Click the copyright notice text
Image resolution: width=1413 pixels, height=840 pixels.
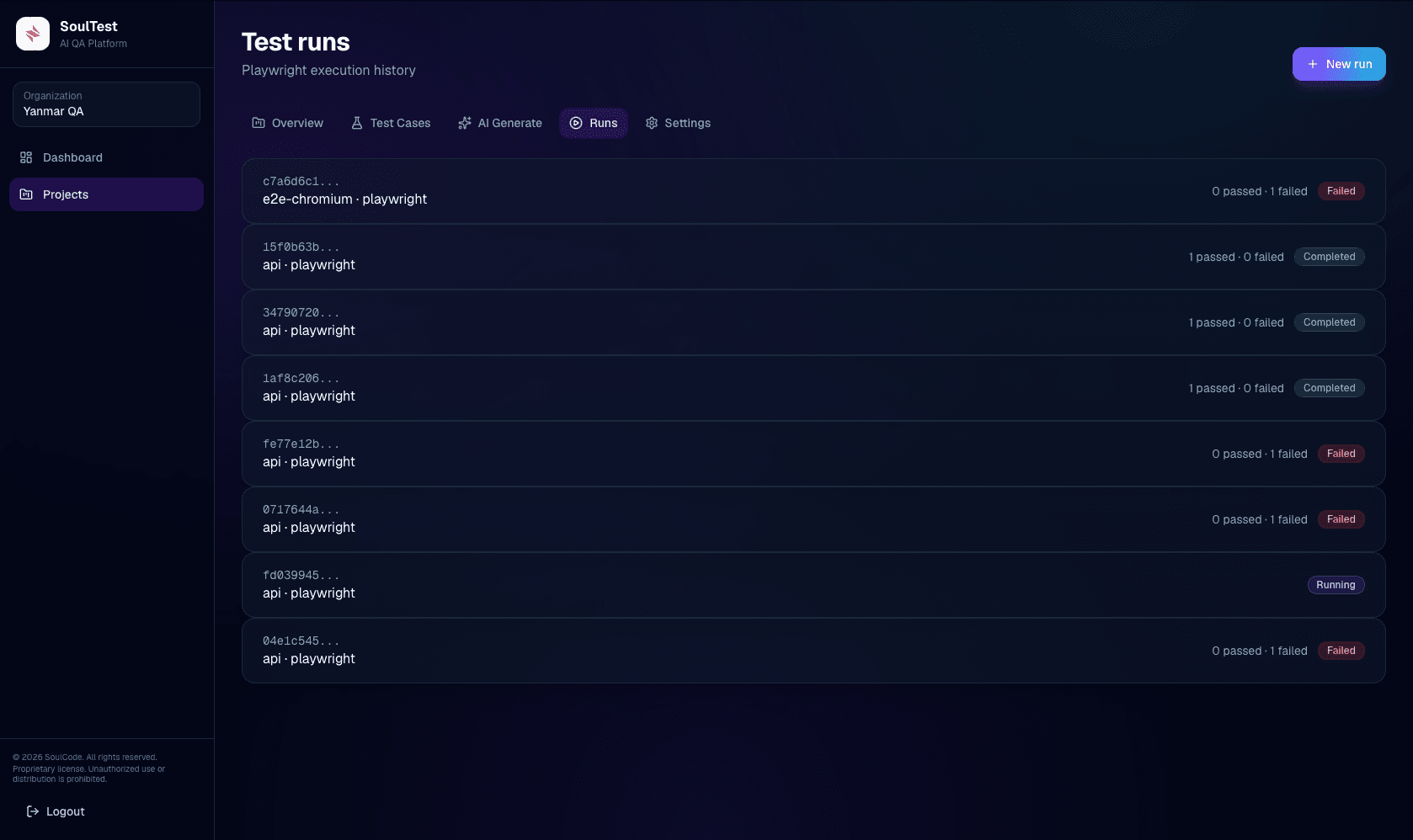(x=88, y=768)
